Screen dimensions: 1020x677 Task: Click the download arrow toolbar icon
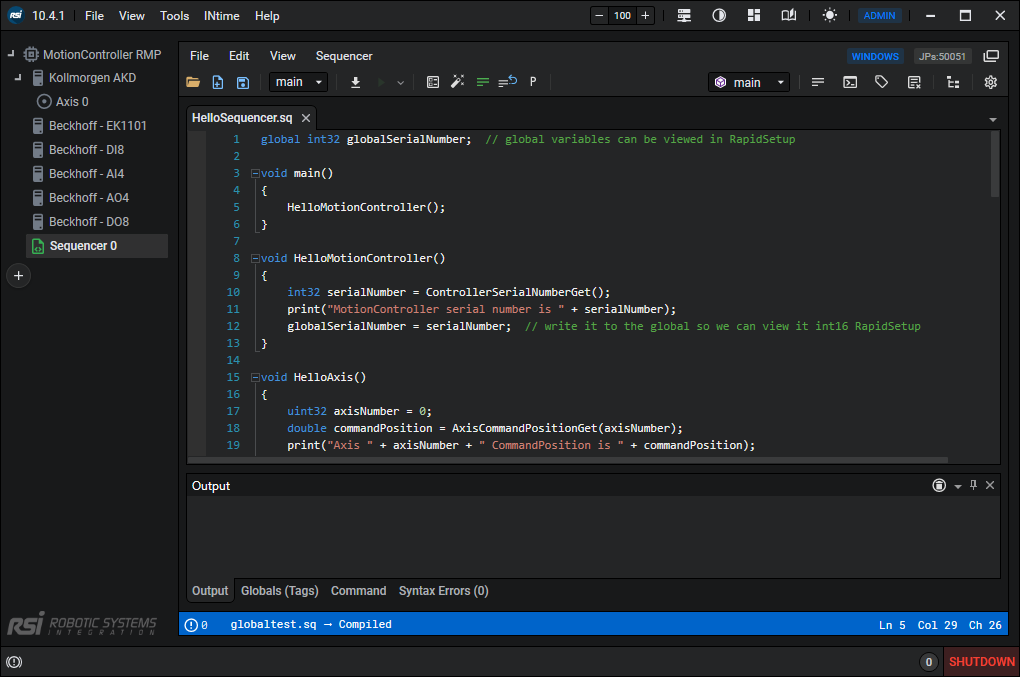click(x=356, y=82)
